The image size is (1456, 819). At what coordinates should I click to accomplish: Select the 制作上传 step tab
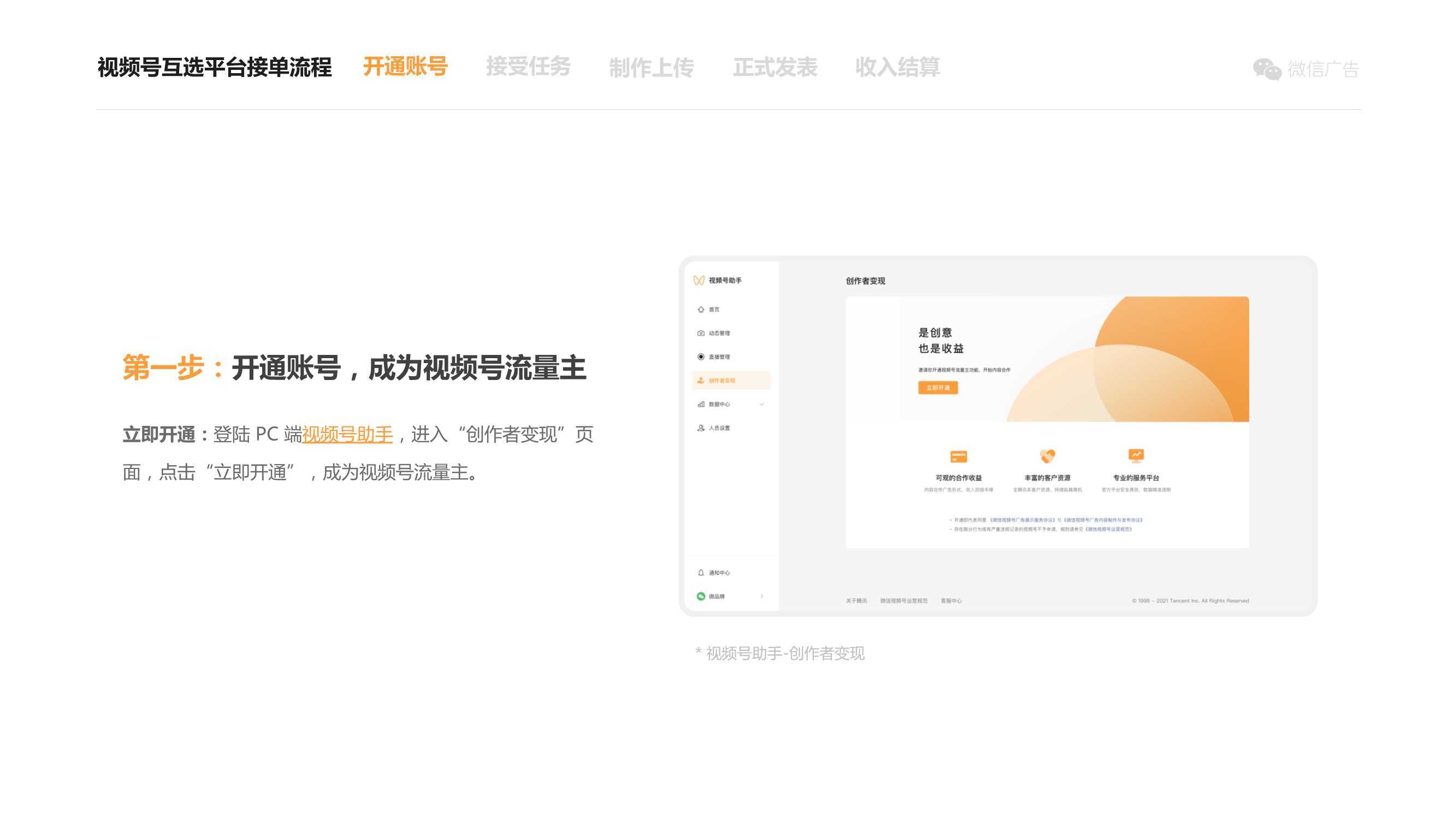tap(651, 68)
